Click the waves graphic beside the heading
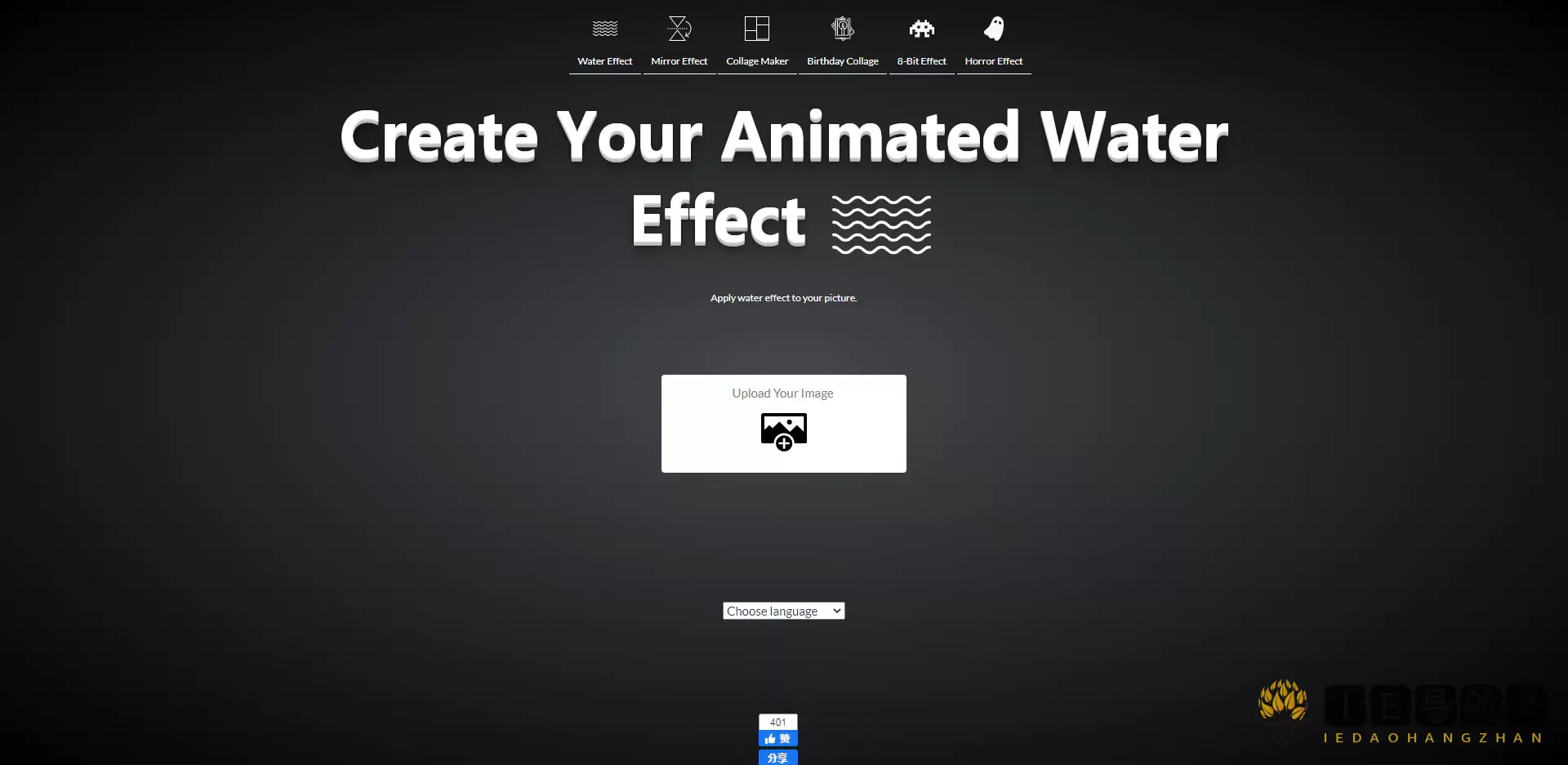 point(881,223)
